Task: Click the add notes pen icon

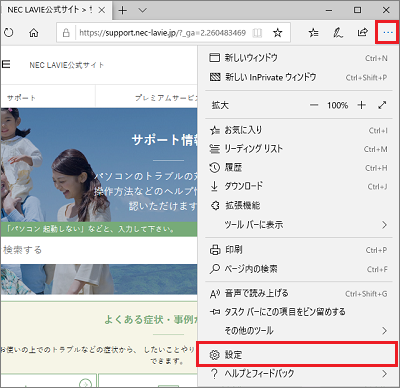Action: coord(338,33)
